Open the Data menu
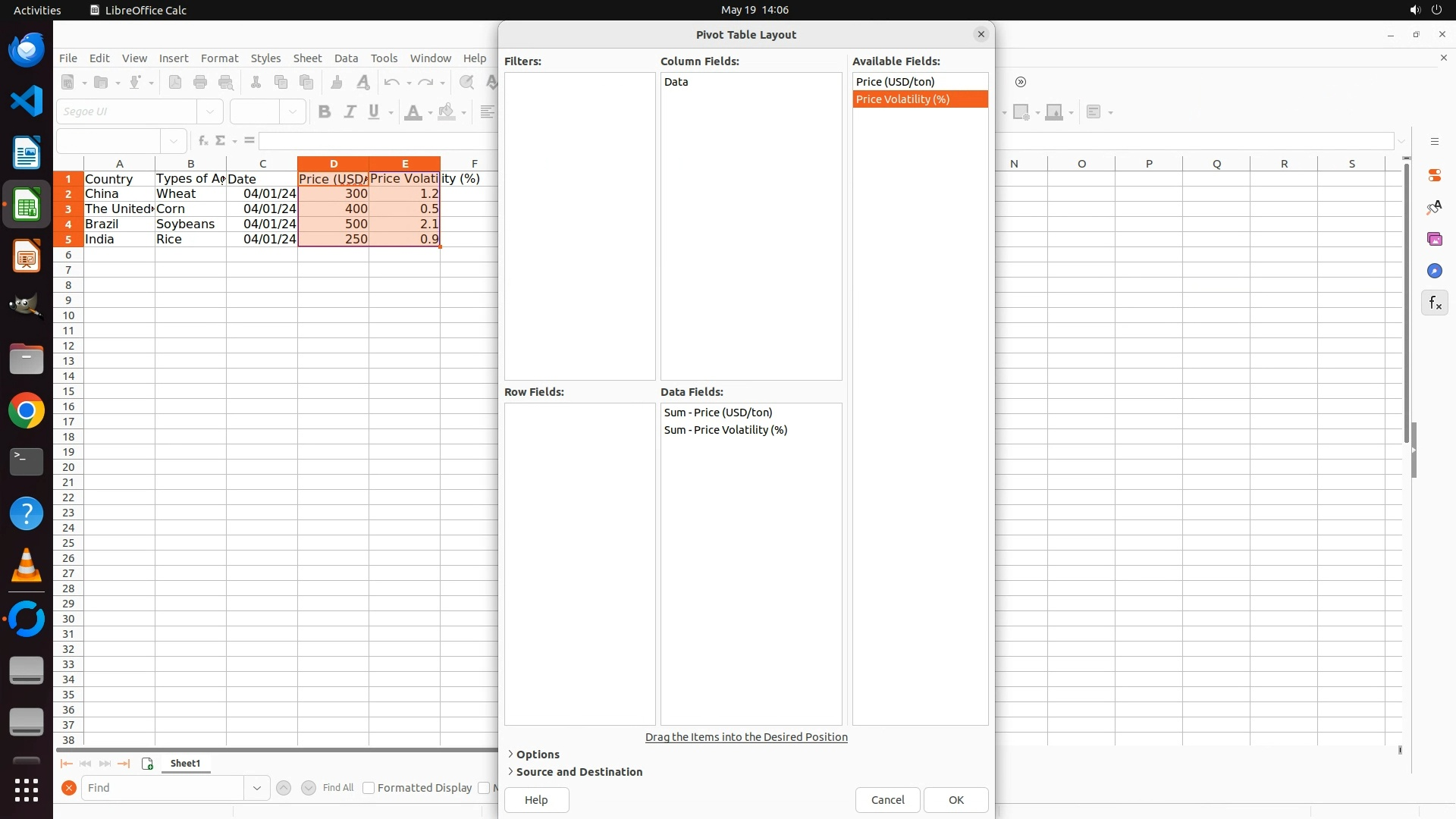 pos(346,58)
